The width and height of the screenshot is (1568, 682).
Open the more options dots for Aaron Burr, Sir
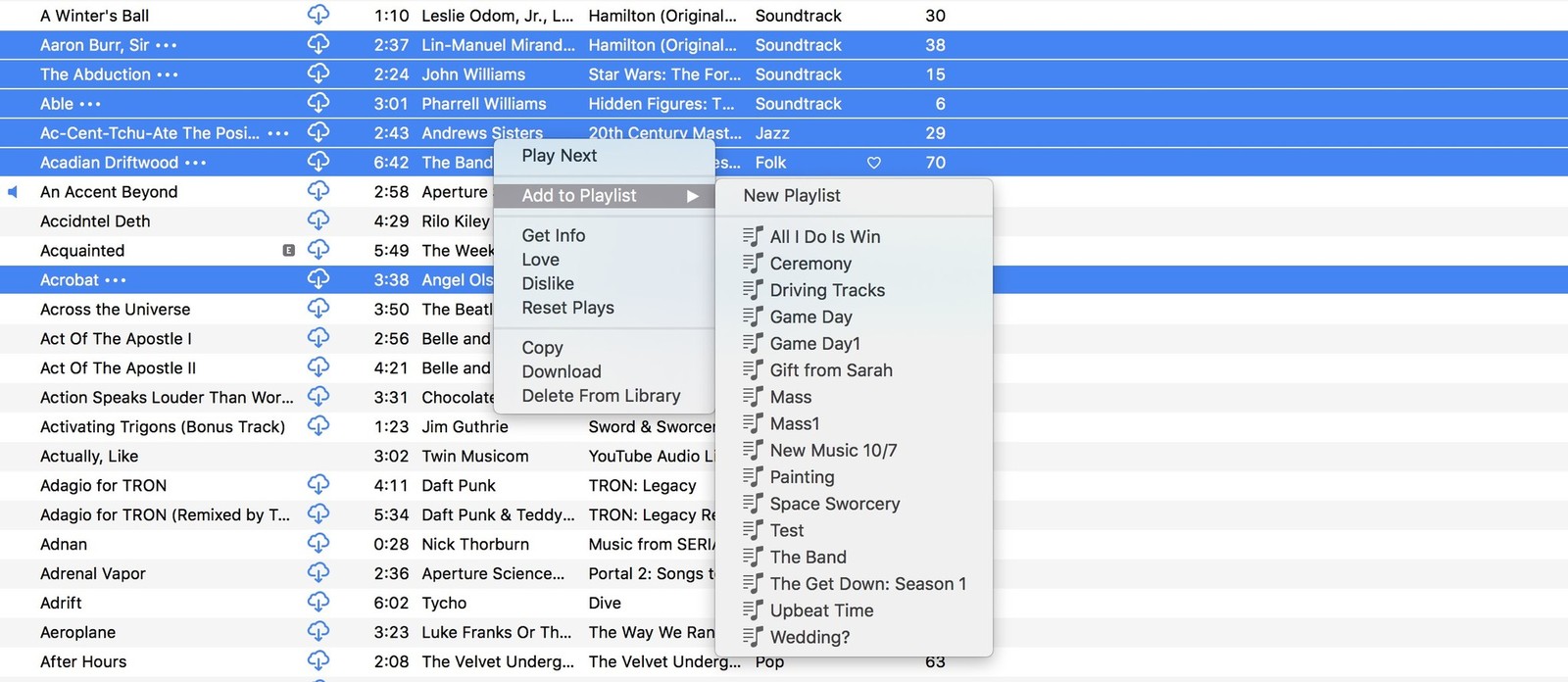point(167,45)
